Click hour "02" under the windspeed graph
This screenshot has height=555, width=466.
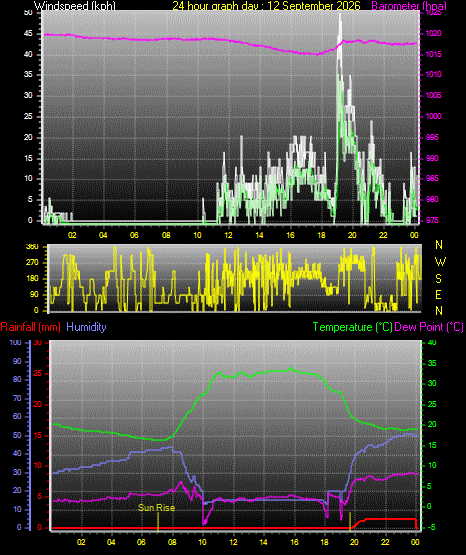pyautogui.click(x=72, y=235)
